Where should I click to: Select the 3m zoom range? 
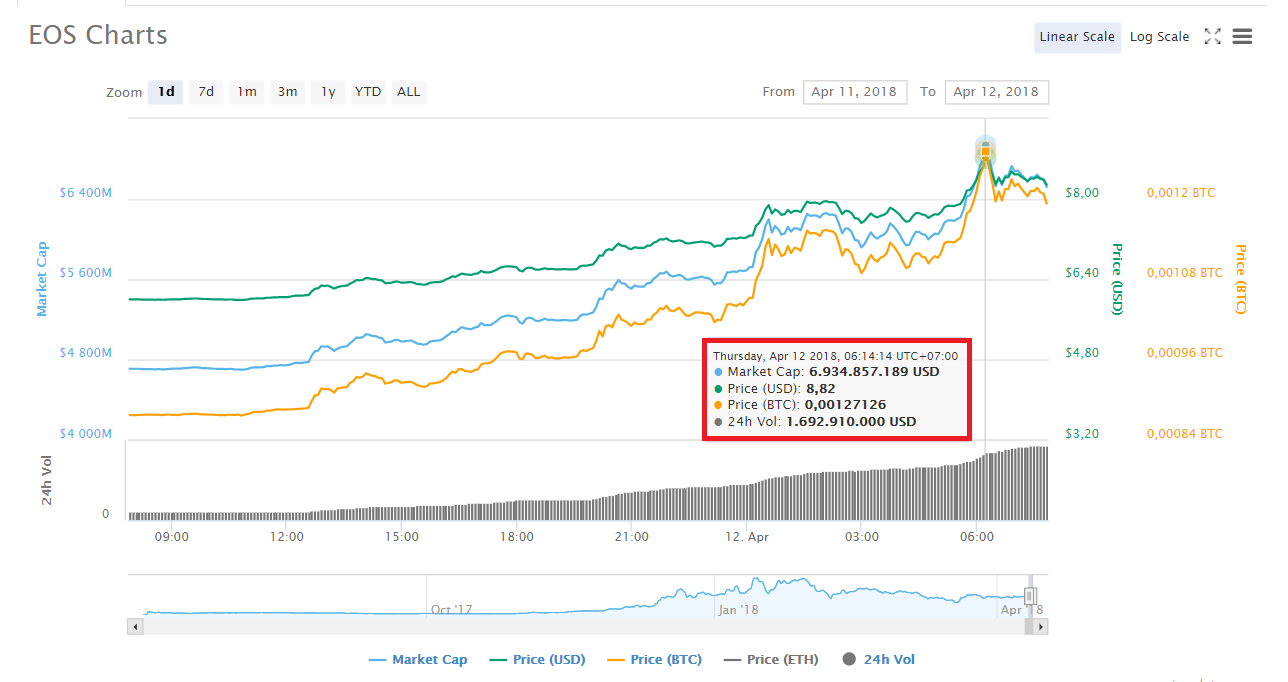[x=287, y=92]
